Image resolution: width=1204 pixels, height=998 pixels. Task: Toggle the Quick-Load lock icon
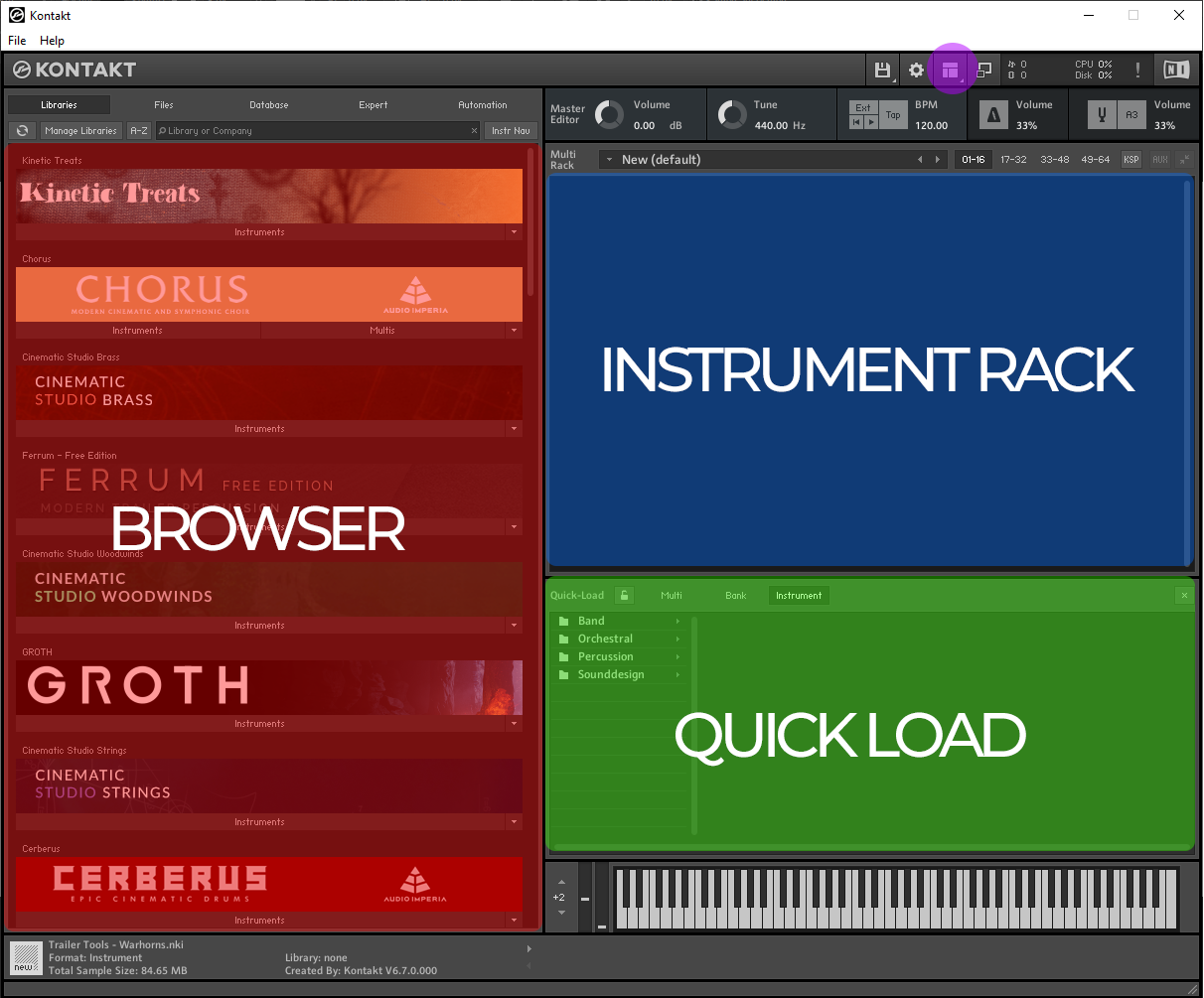point(624,595)
